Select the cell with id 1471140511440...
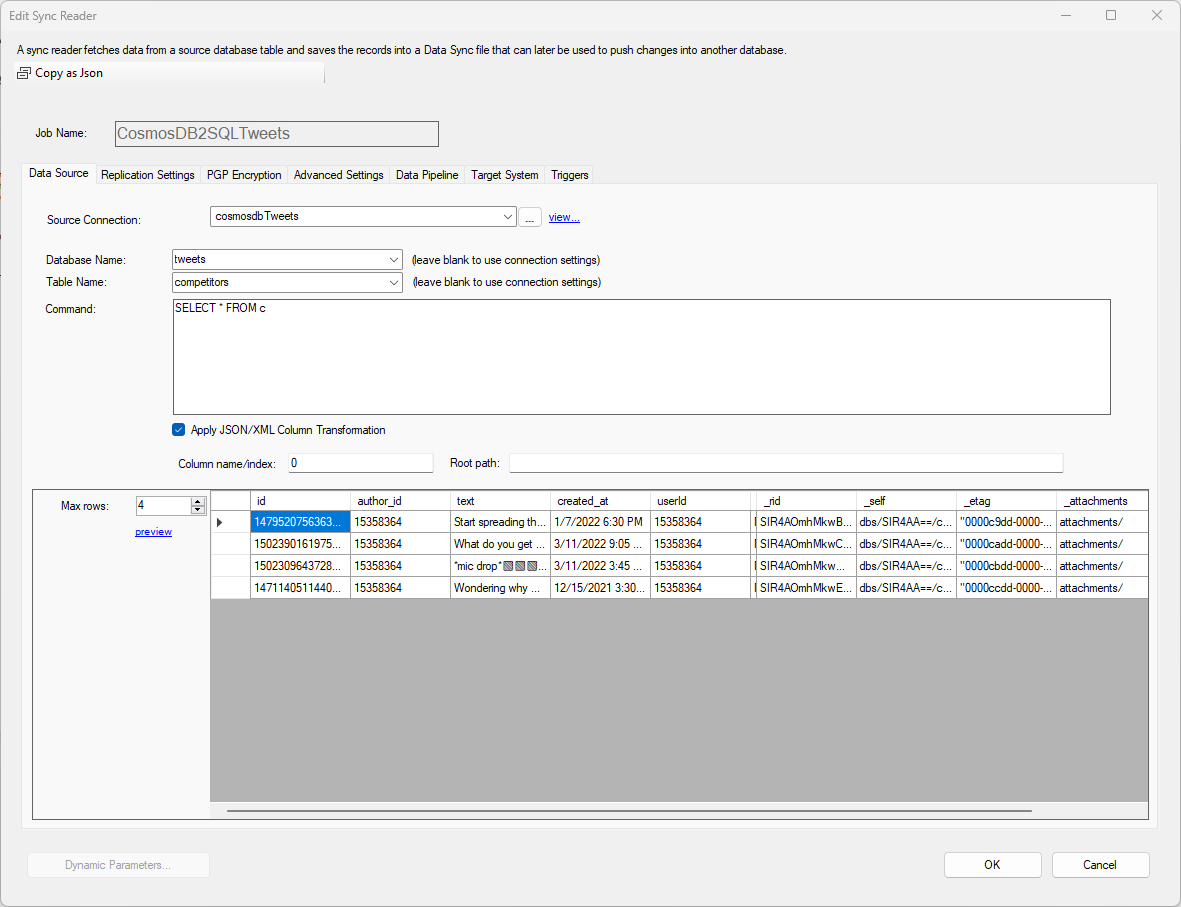1181x907 pixels. click(301, 588)
